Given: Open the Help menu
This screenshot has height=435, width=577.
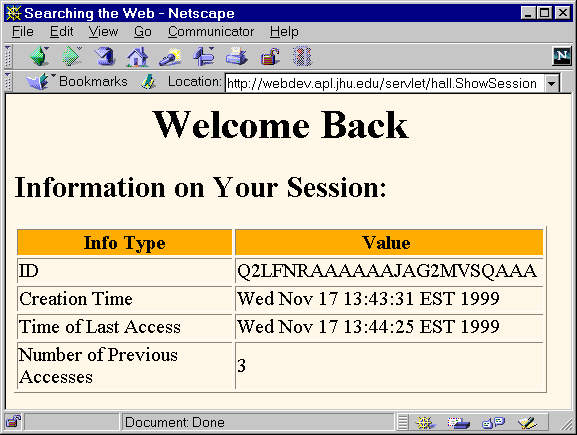Looking at the screenshot, I should [x=284, y=32].
